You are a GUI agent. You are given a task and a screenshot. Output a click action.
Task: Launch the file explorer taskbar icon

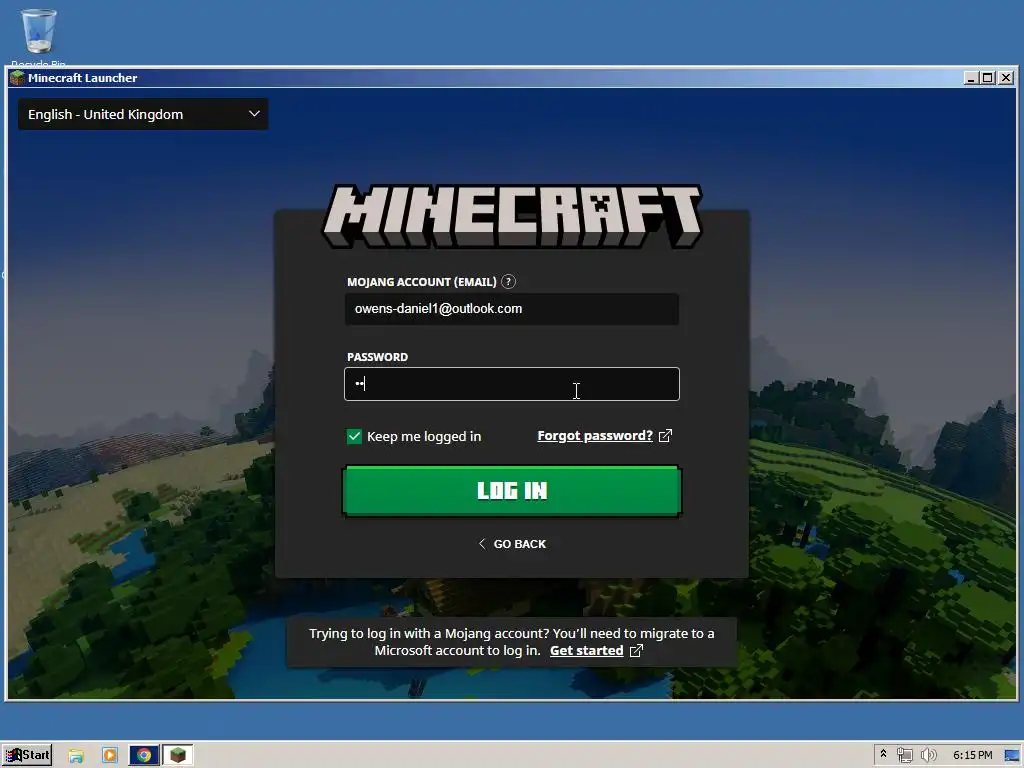click(76, 756)
